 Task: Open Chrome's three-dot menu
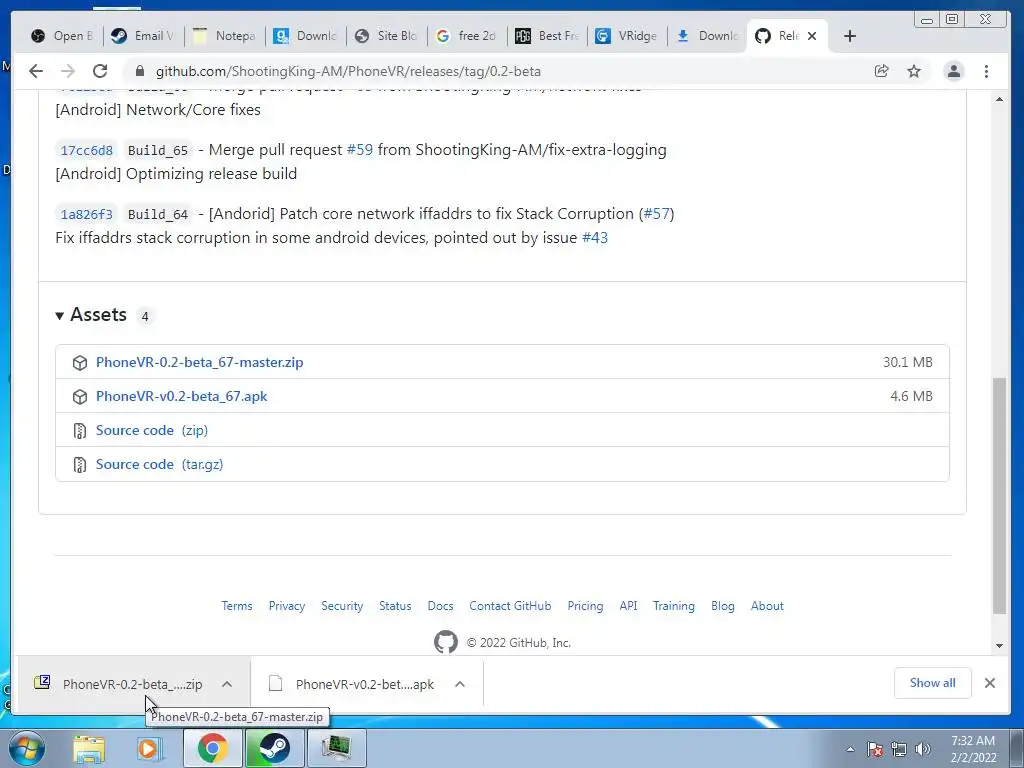[986, 71]
